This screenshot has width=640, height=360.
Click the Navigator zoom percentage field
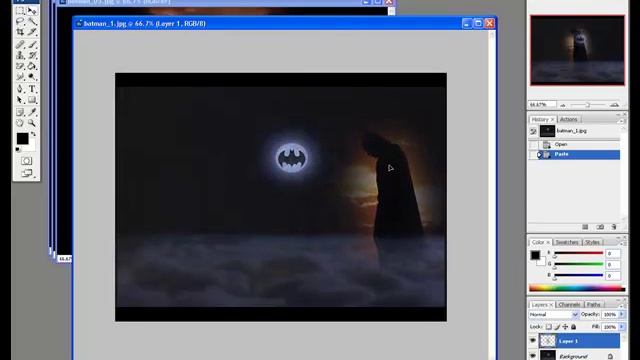click(542, 105)
